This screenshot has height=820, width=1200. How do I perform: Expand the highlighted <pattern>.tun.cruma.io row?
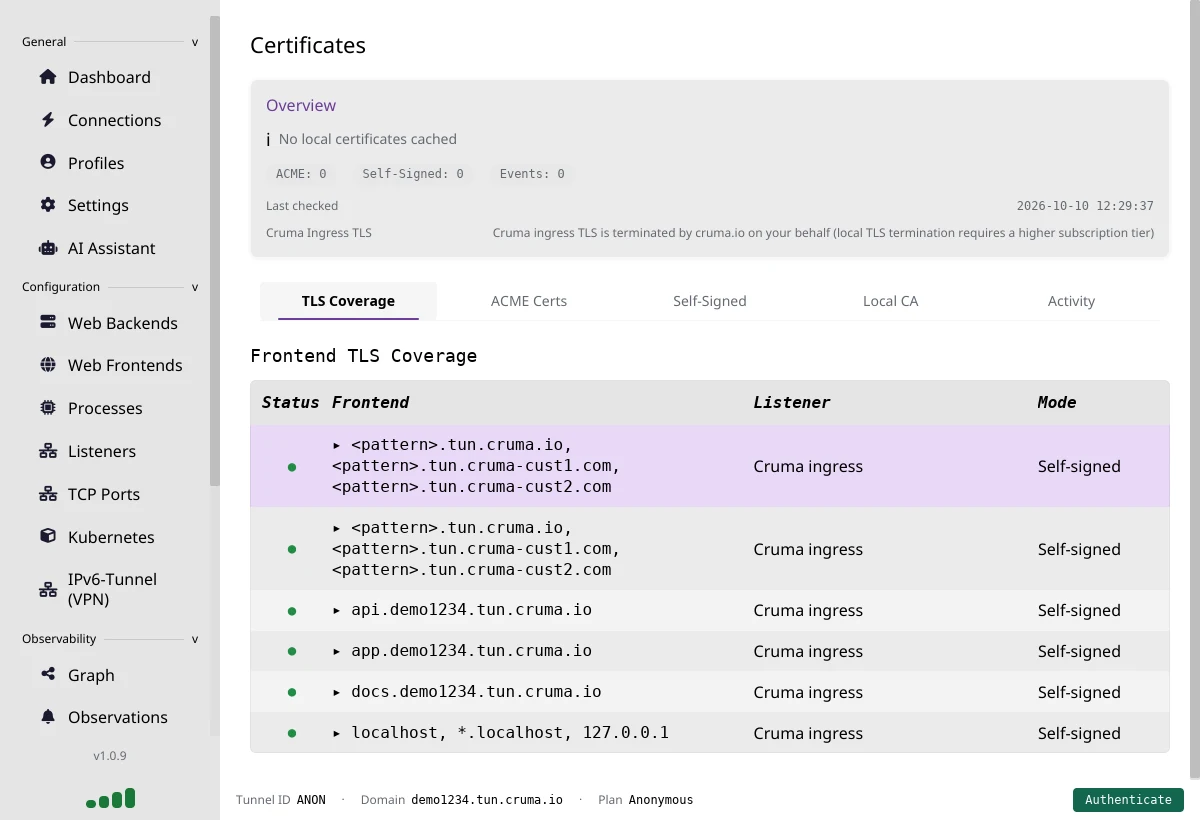(x=337, y=444)
